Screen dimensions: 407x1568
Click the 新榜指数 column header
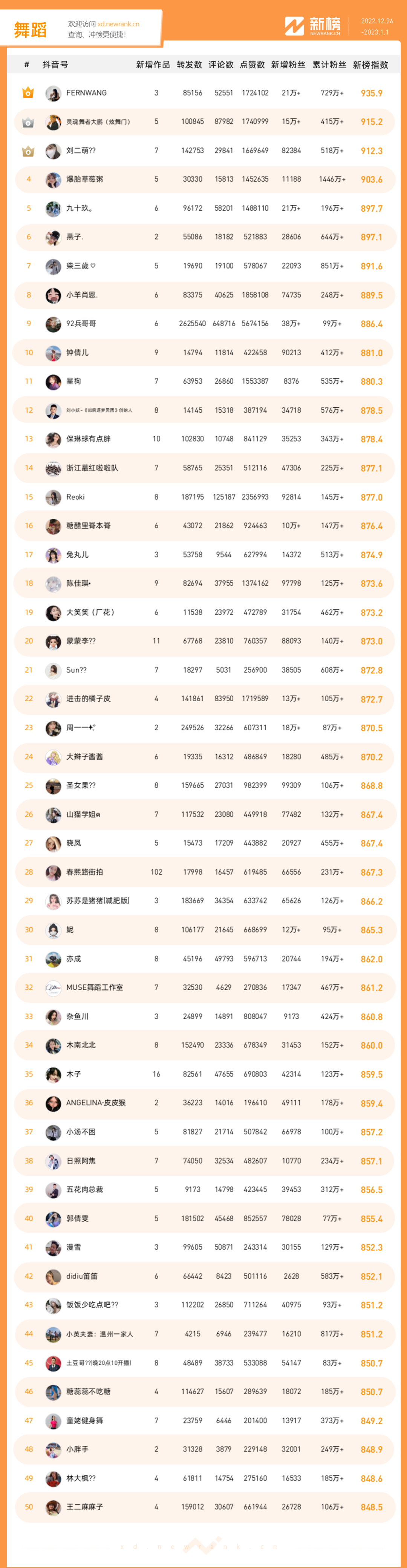[370, 65]
